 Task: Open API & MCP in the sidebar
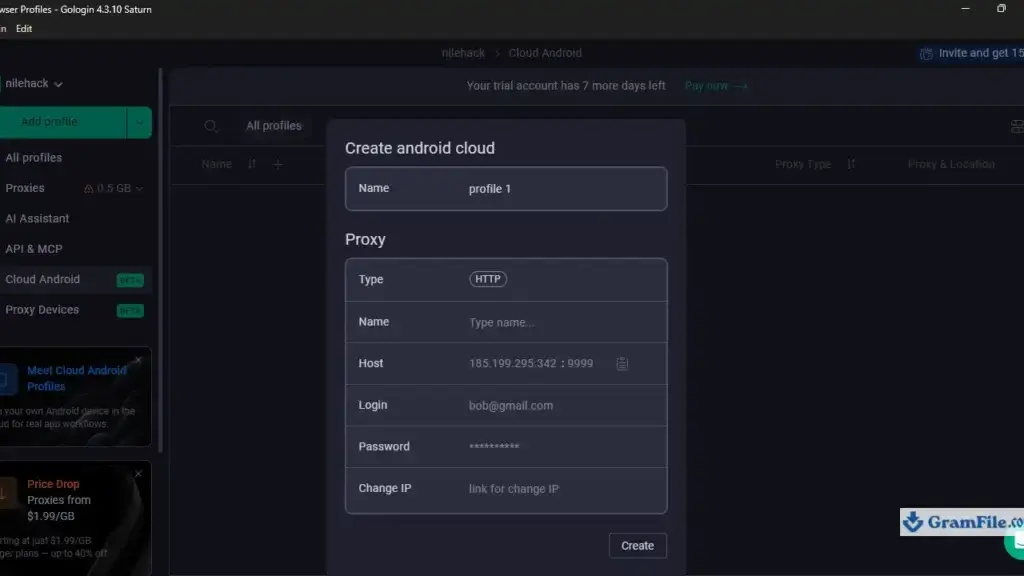coord(34,249)
